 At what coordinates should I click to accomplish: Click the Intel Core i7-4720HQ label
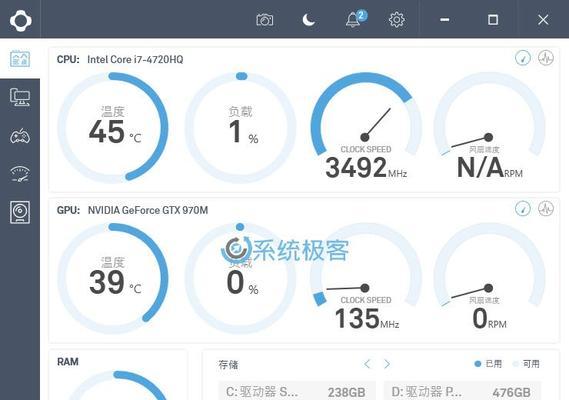click(135, 60)
